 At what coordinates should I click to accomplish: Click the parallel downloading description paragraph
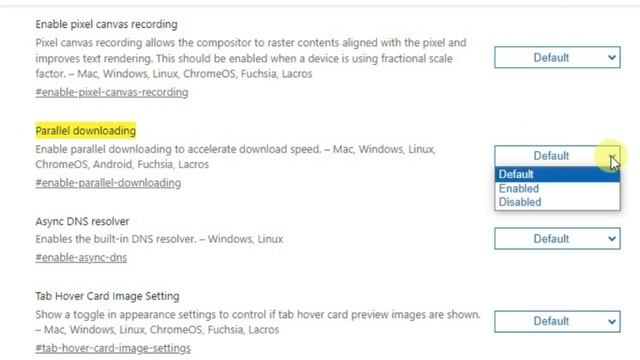pos(236,157)
